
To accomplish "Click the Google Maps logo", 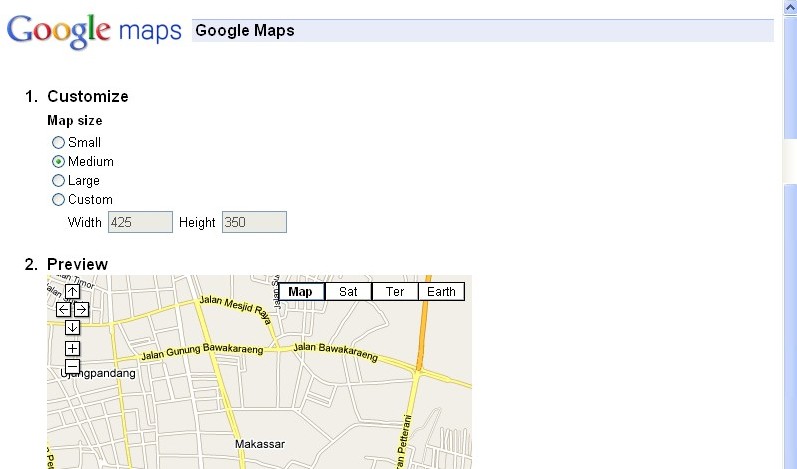I will click(x=94, y=32).
